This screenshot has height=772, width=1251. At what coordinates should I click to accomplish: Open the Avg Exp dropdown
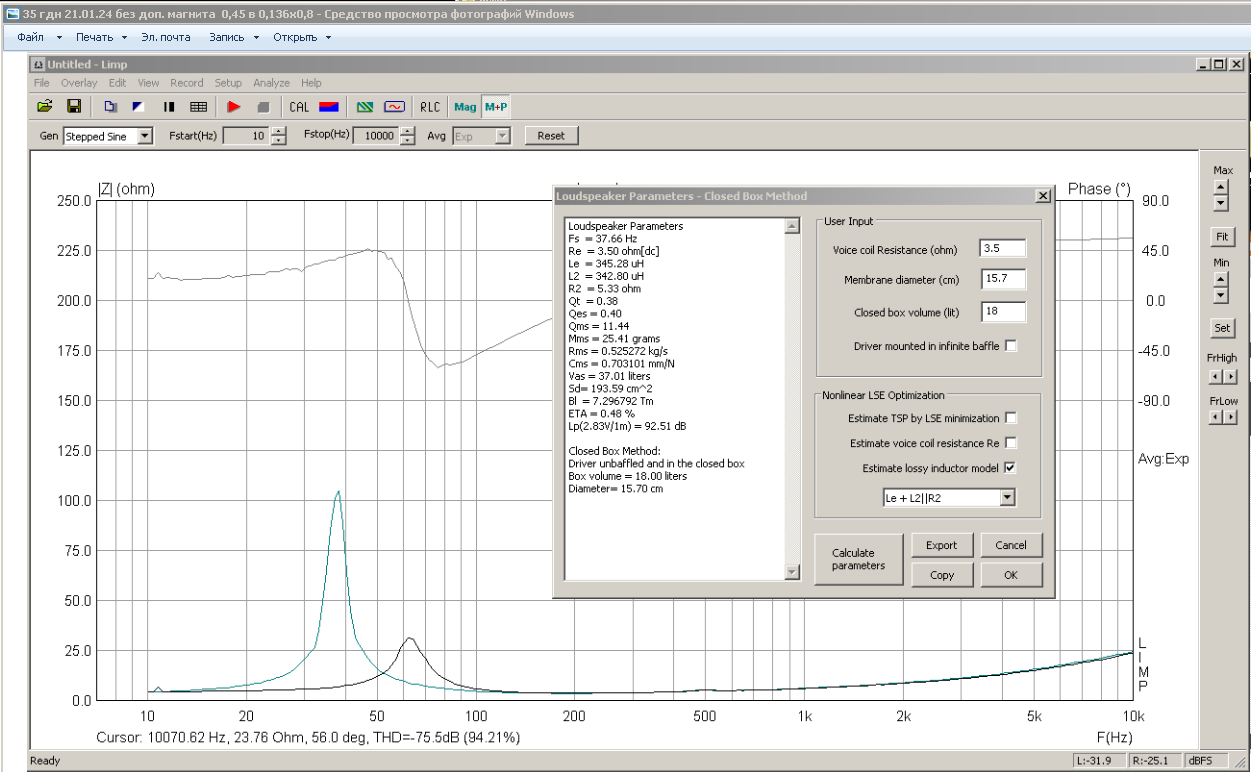[502, 136]
